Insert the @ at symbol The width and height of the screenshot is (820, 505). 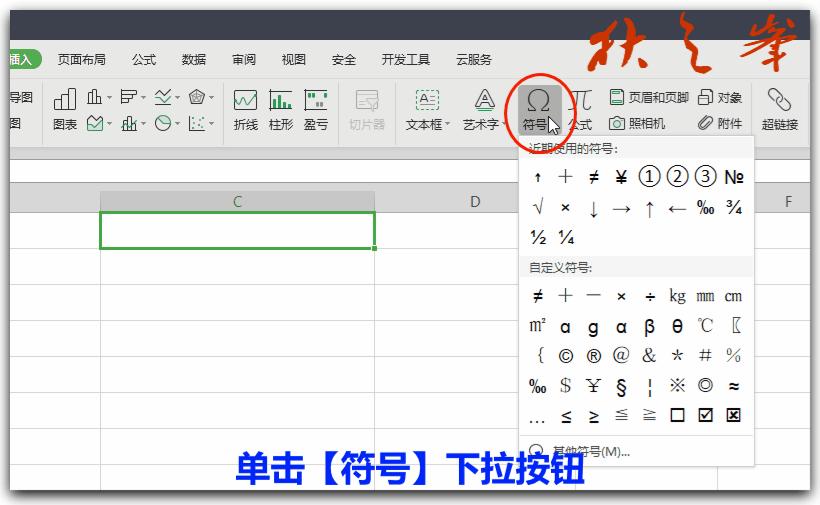(621, 355)
